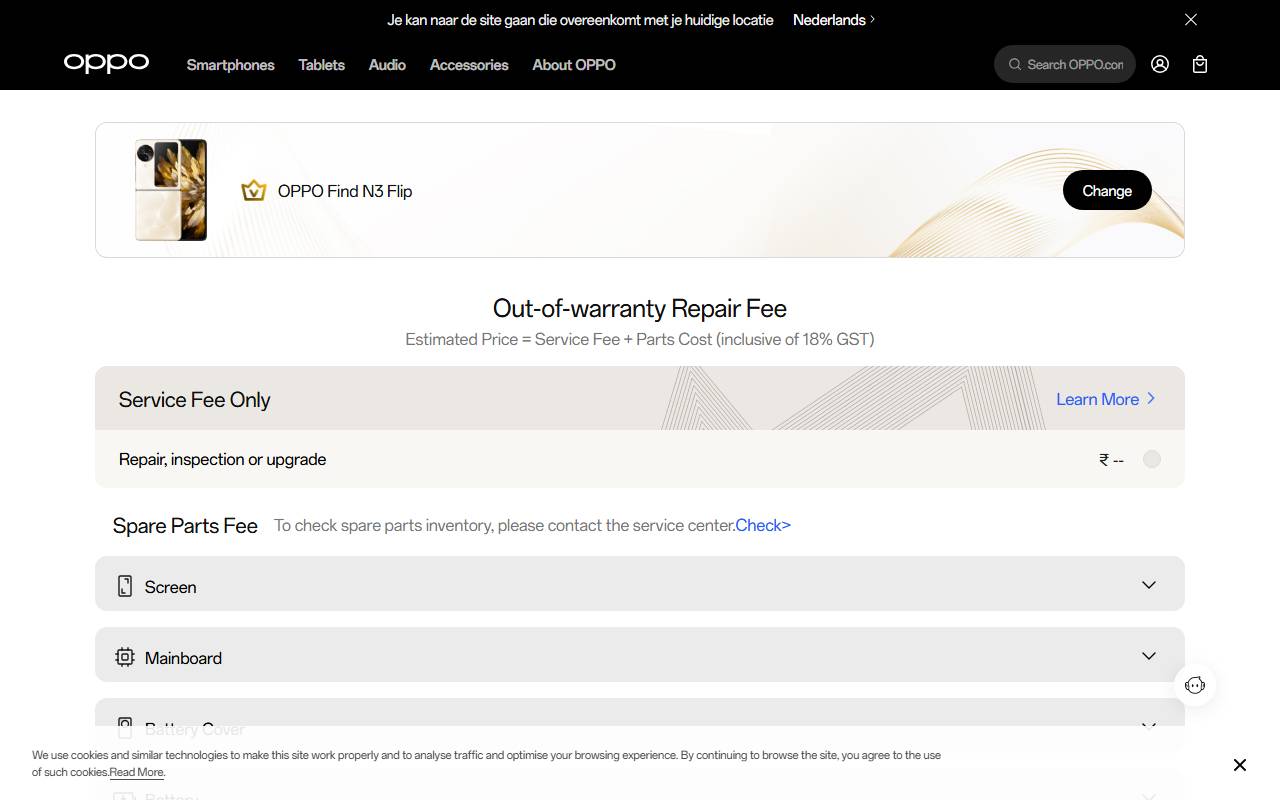Expand the Screen section chevron
Viewport: 1280px width, 800px height.
click(1149, 585)
